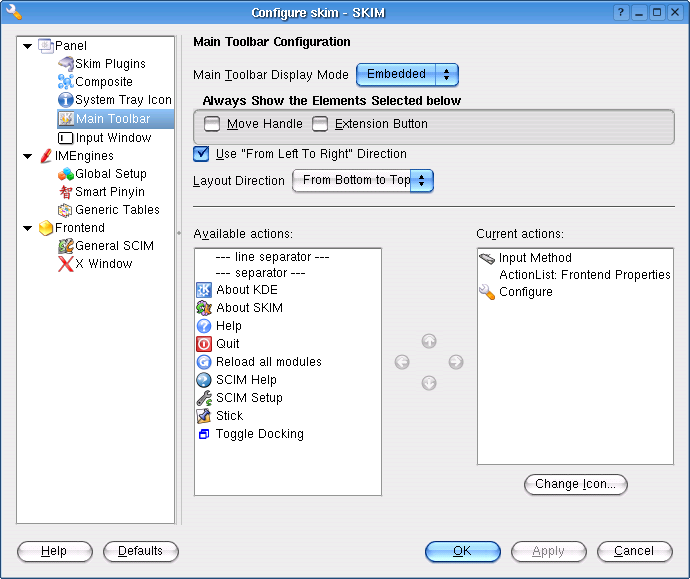Open the Main Toolbar Display Mode dropdown
Viewport: 690px width, 579px height.
click(x=407, y=74)
